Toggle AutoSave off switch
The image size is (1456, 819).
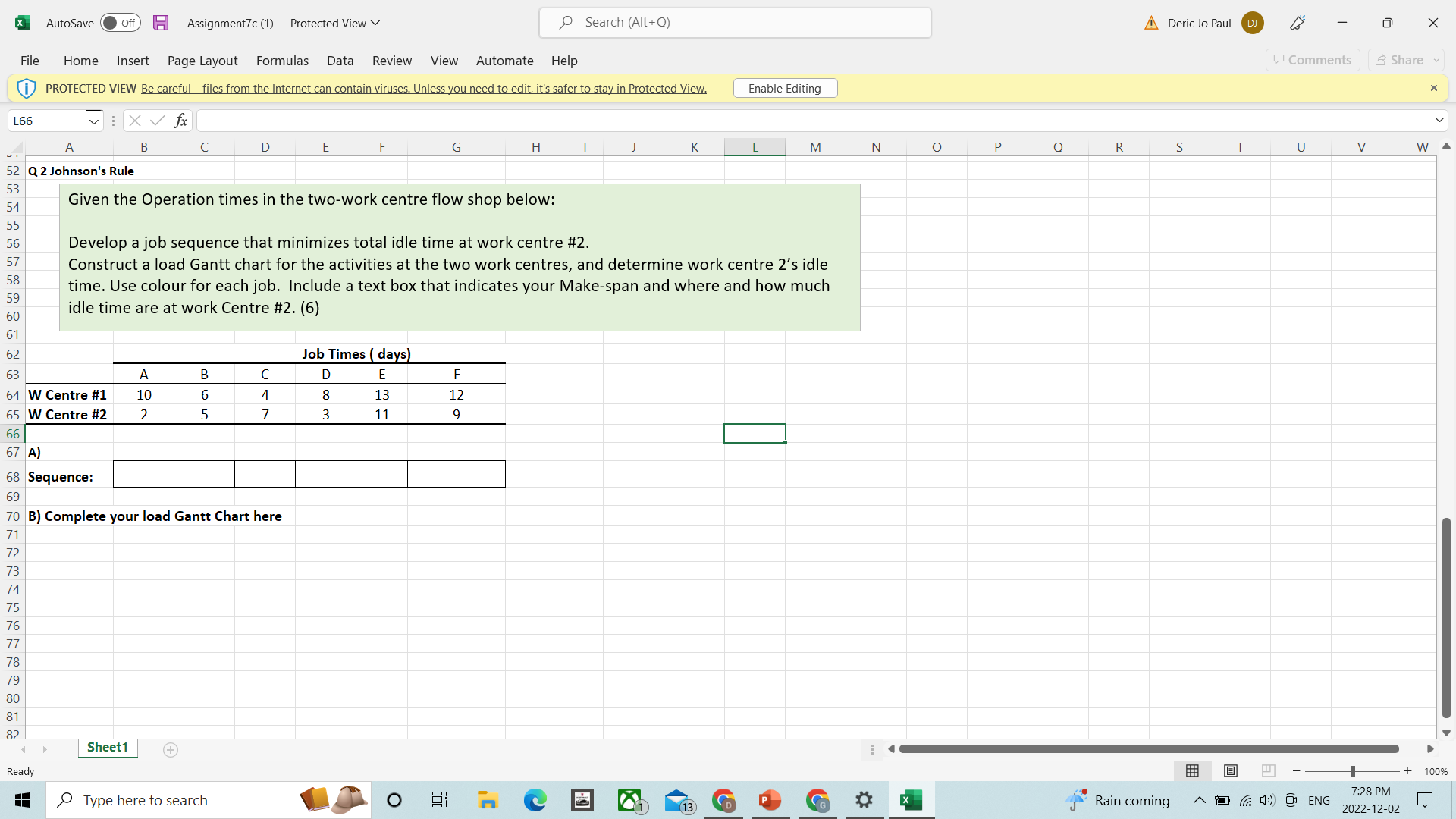119,23
